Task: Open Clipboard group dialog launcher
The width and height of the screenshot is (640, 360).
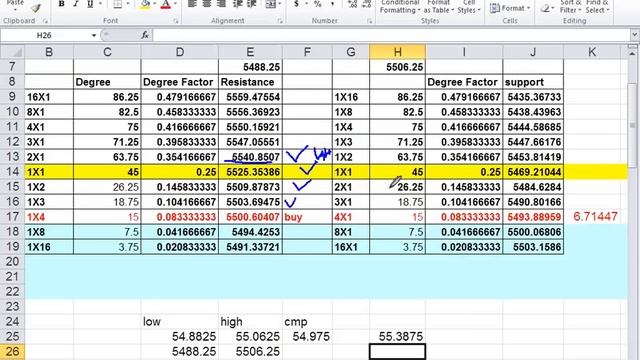Action: click(x=46, y=21)
